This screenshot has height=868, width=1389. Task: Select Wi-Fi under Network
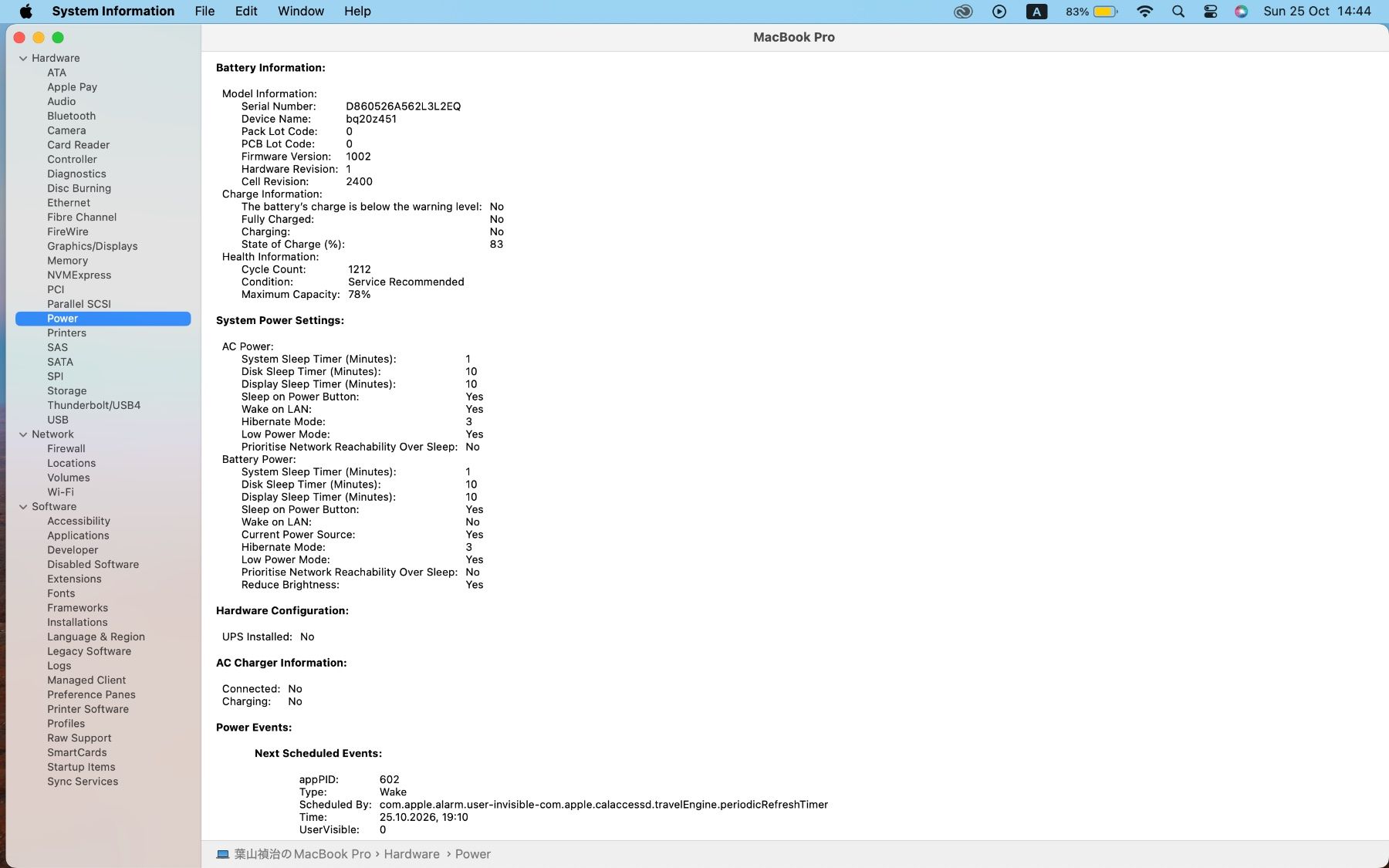coord(61,492)
